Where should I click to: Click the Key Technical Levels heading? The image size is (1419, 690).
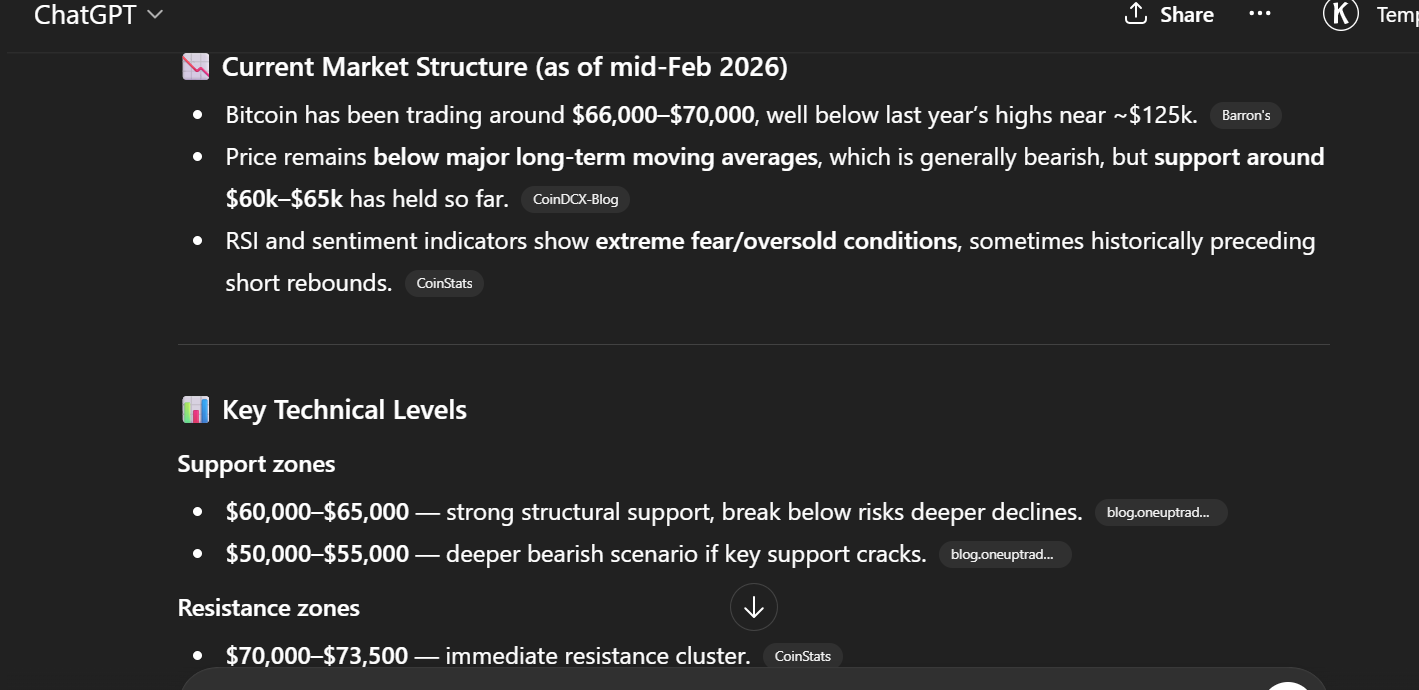[344, 410]
